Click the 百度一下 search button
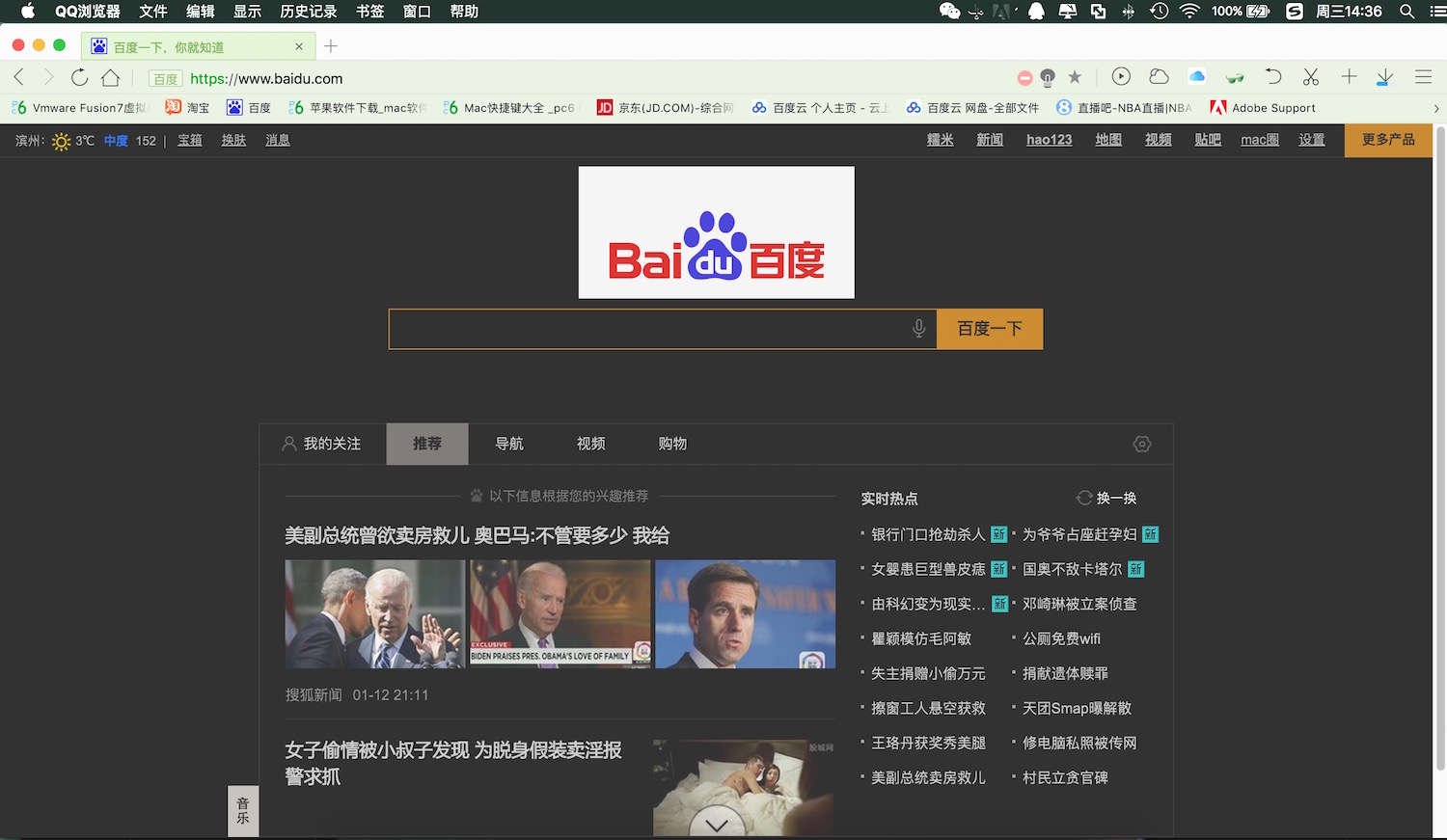This screenshot has height=840, width=1447. (990, 329)
